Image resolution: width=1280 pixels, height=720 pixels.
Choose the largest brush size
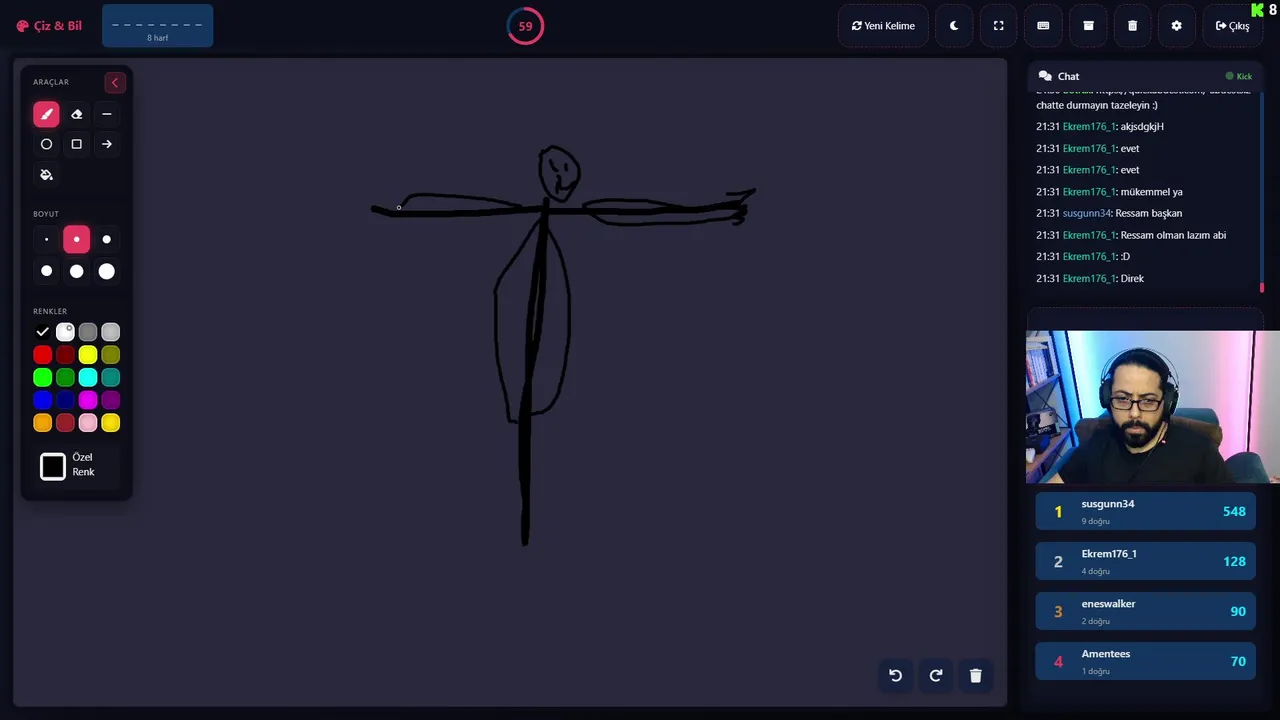click(106, 271)
